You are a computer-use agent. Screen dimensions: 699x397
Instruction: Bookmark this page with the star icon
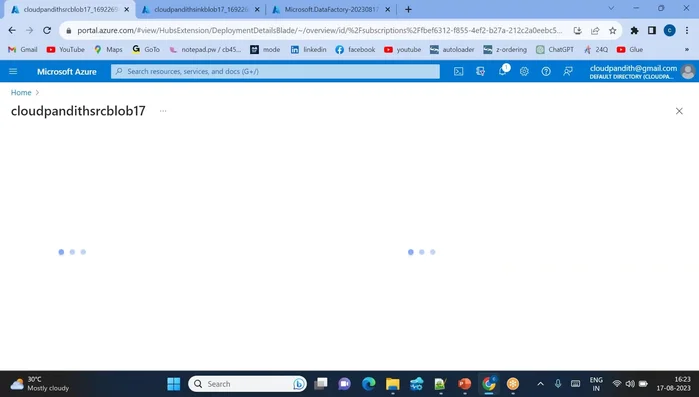pyautogui.click(x=613, y=30)
